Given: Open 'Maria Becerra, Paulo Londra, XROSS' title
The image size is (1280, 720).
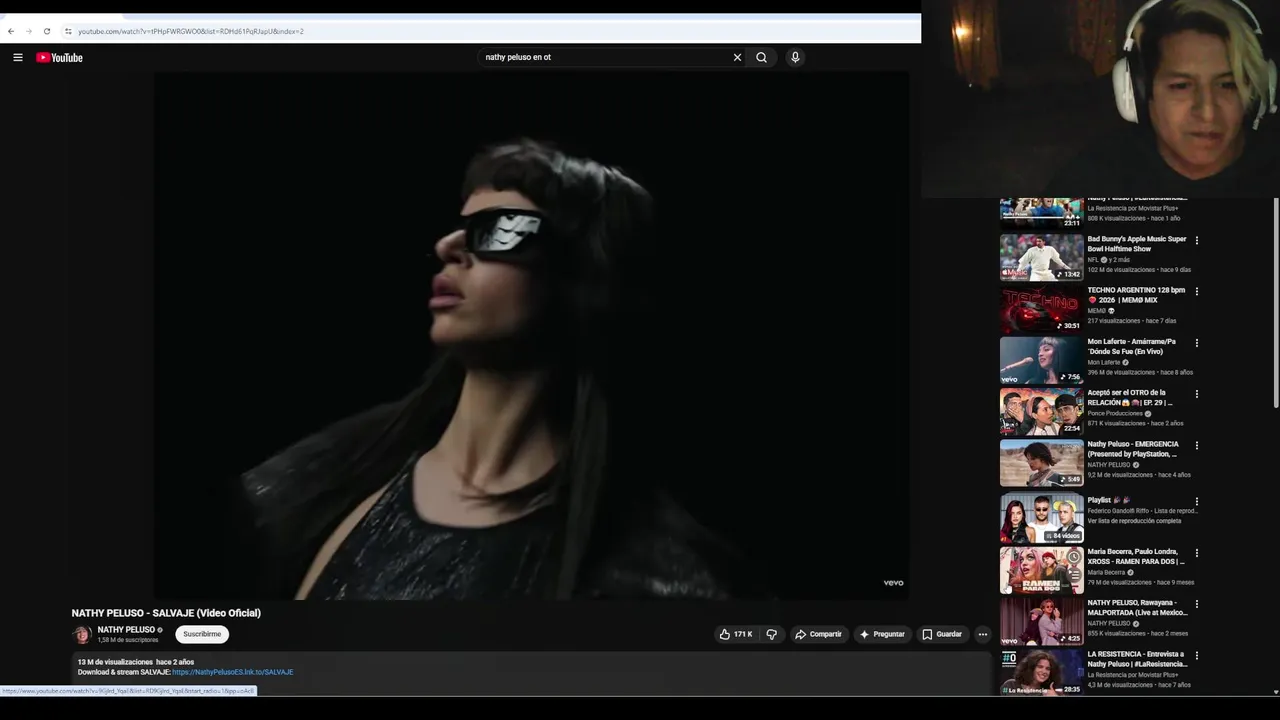Looking at the screenshot, I should tap(1136, 556).
